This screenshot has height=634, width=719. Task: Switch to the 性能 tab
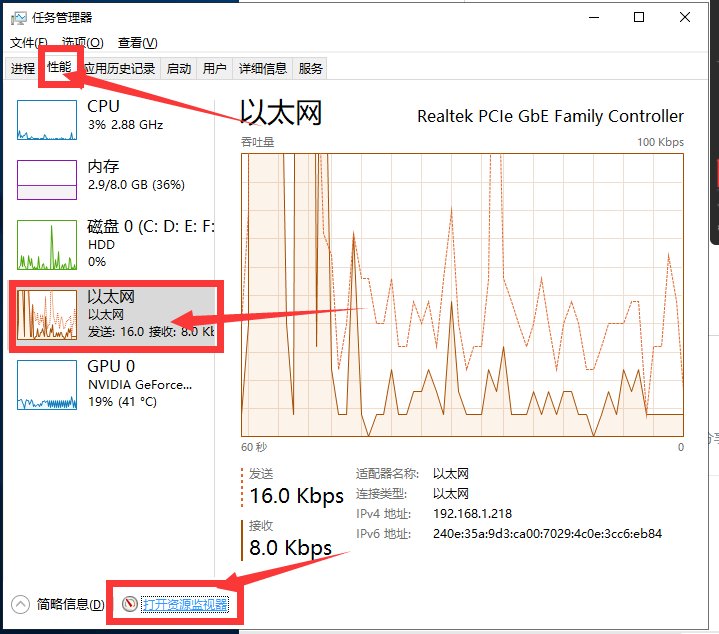coord(60,67)
